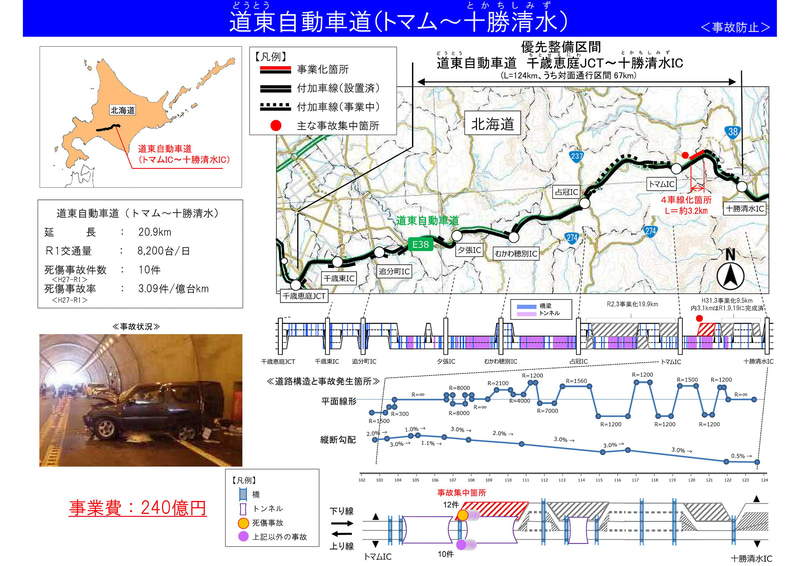Click the green E38 expressway badge
This screenshot has height=566, width=800.
pos(420,244)
